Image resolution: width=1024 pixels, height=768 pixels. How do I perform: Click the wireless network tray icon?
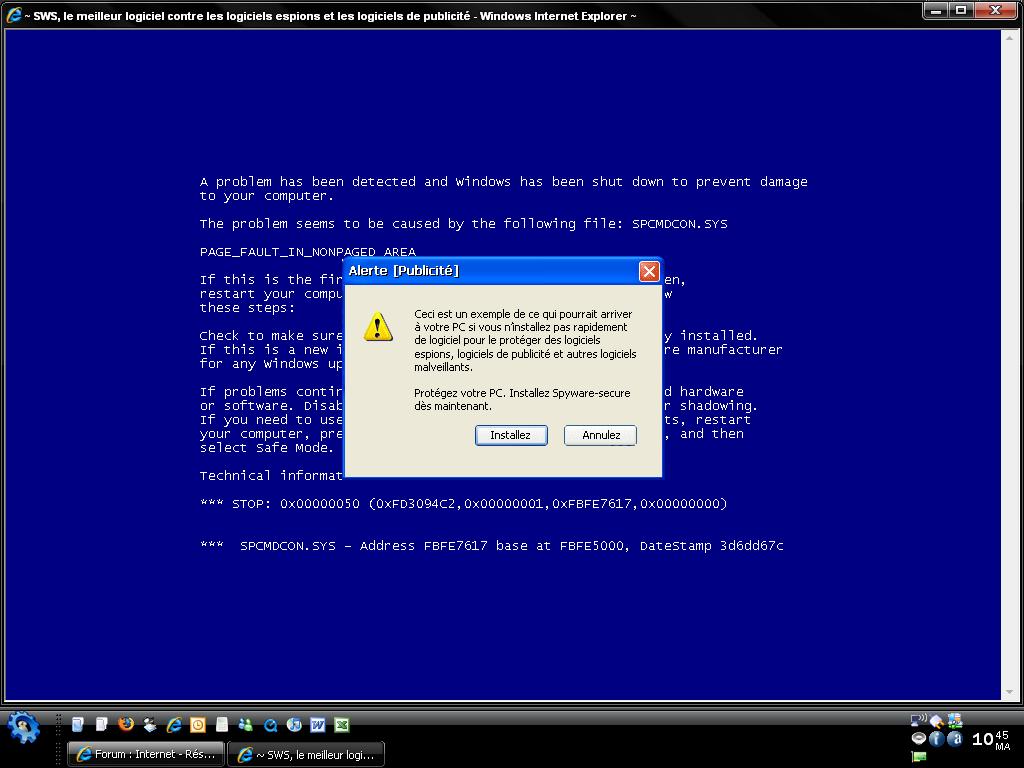click(918, 720)
